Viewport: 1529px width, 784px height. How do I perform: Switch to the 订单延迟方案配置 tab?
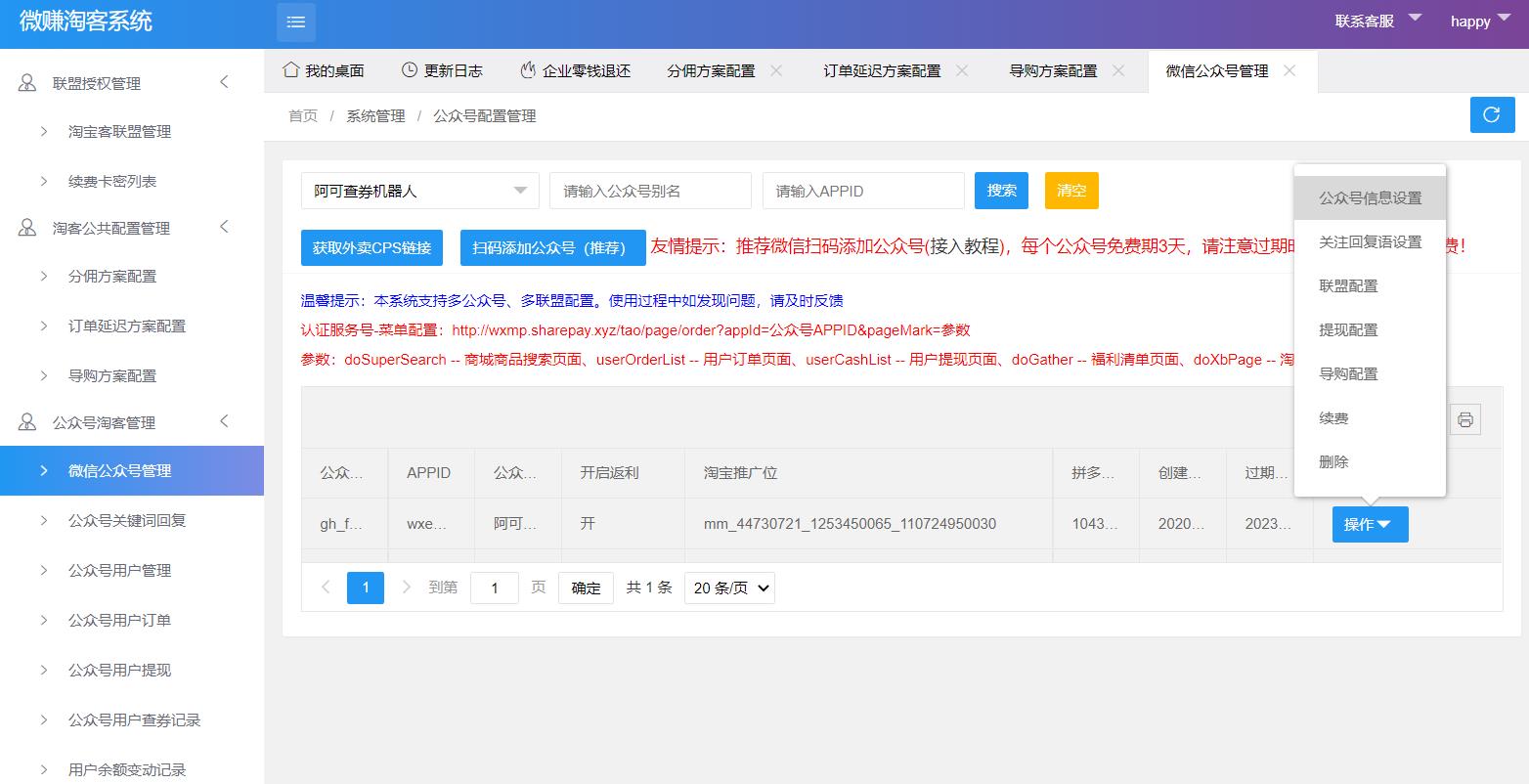pos(882,70)
